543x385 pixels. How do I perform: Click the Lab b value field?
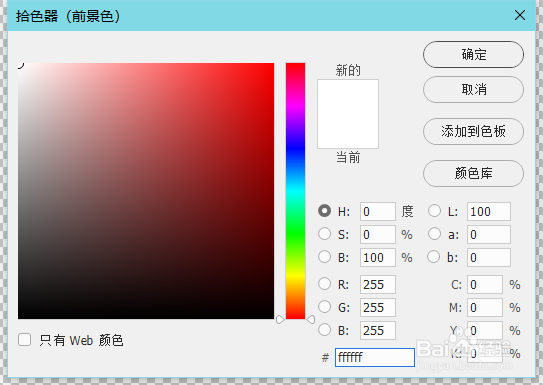pos(489,257)
